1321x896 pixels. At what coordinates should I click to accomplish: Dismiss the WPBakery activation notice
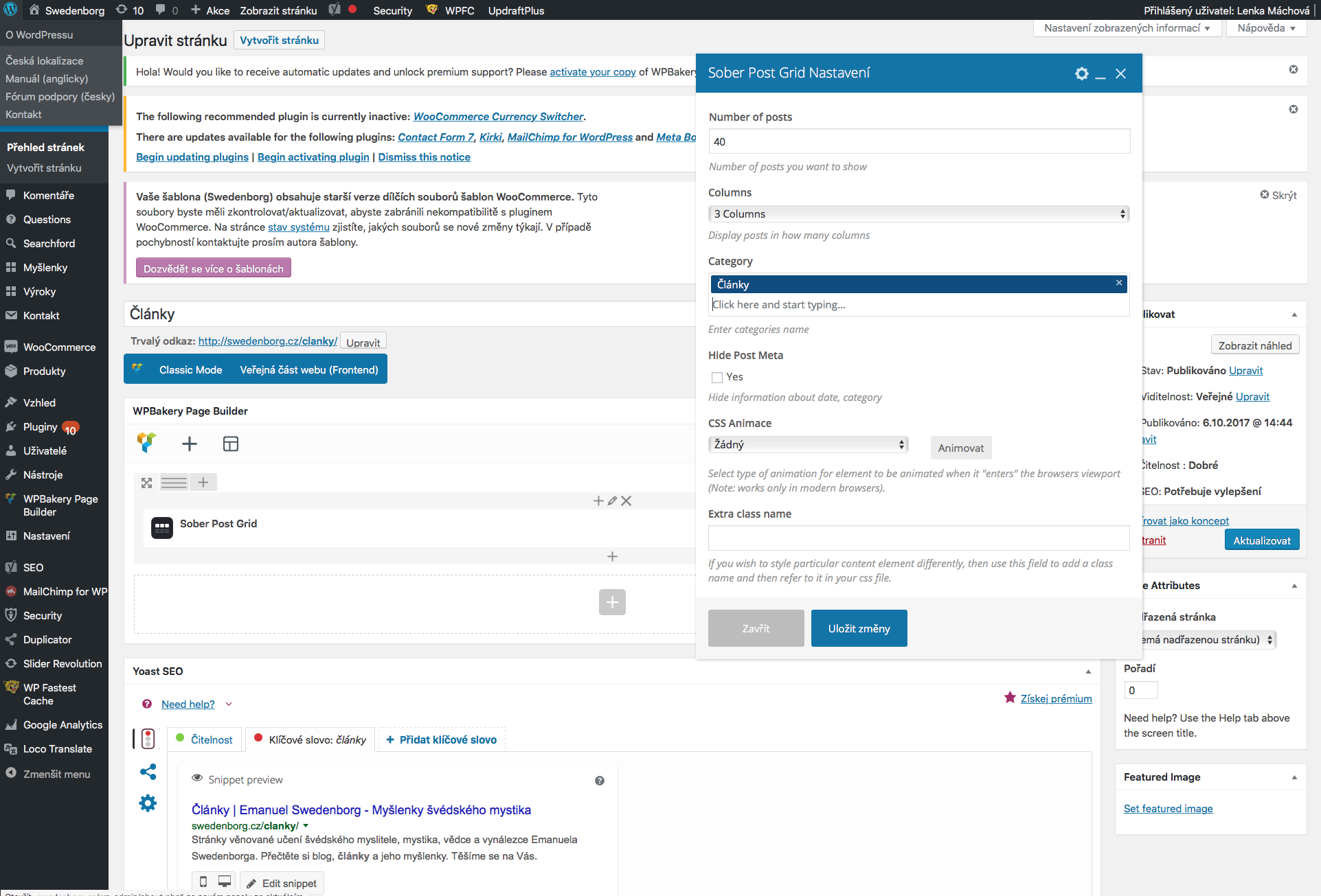click(x=1294, y=69)
